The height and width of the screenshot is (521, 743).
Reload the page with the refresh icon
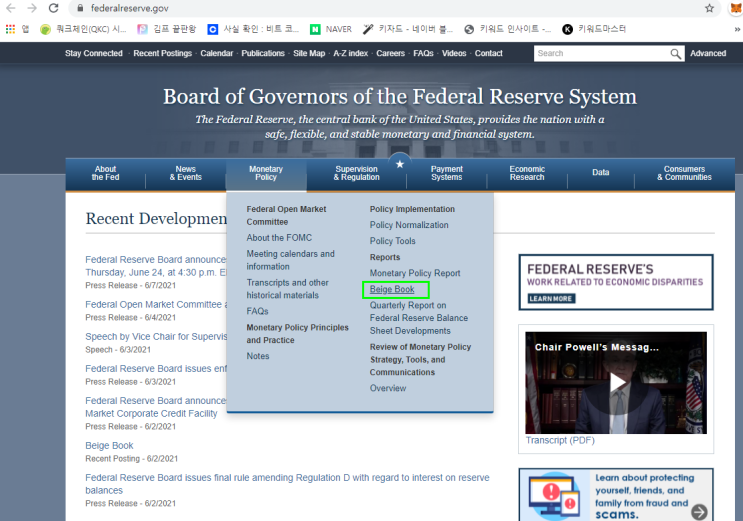(x=54, y=8)
